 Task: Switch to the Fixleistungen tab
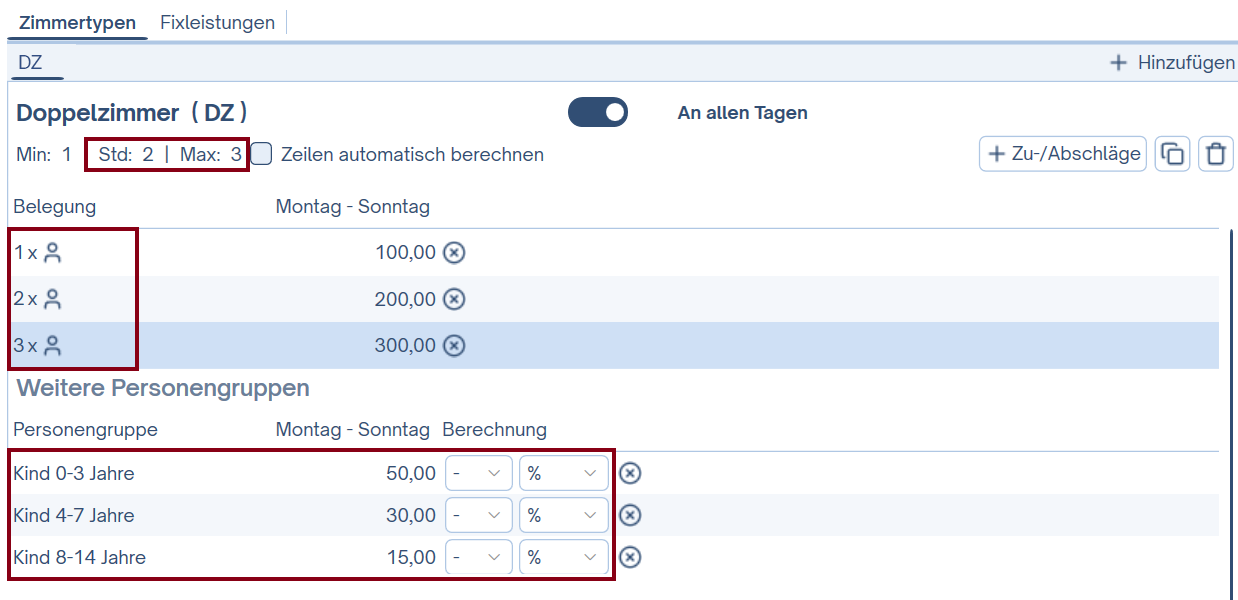217,21
